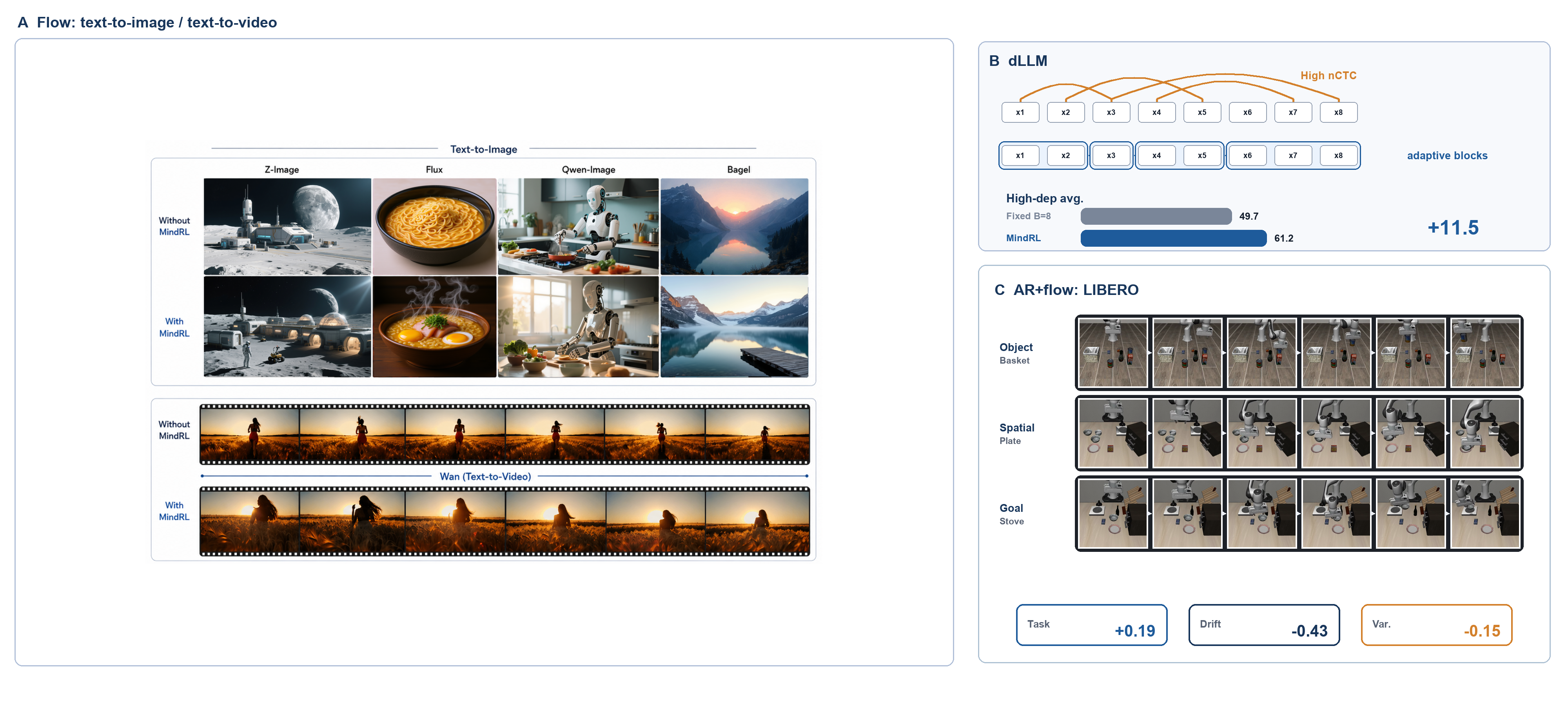The image size is (1568, 706).
Task: Click the Task +0.19 metric box
Action: click(1091, 625)
